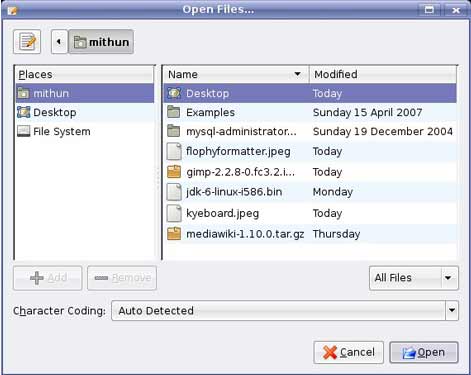Click the mediawiki-1.10.0.tar.gz archive icon

(174, 234)
